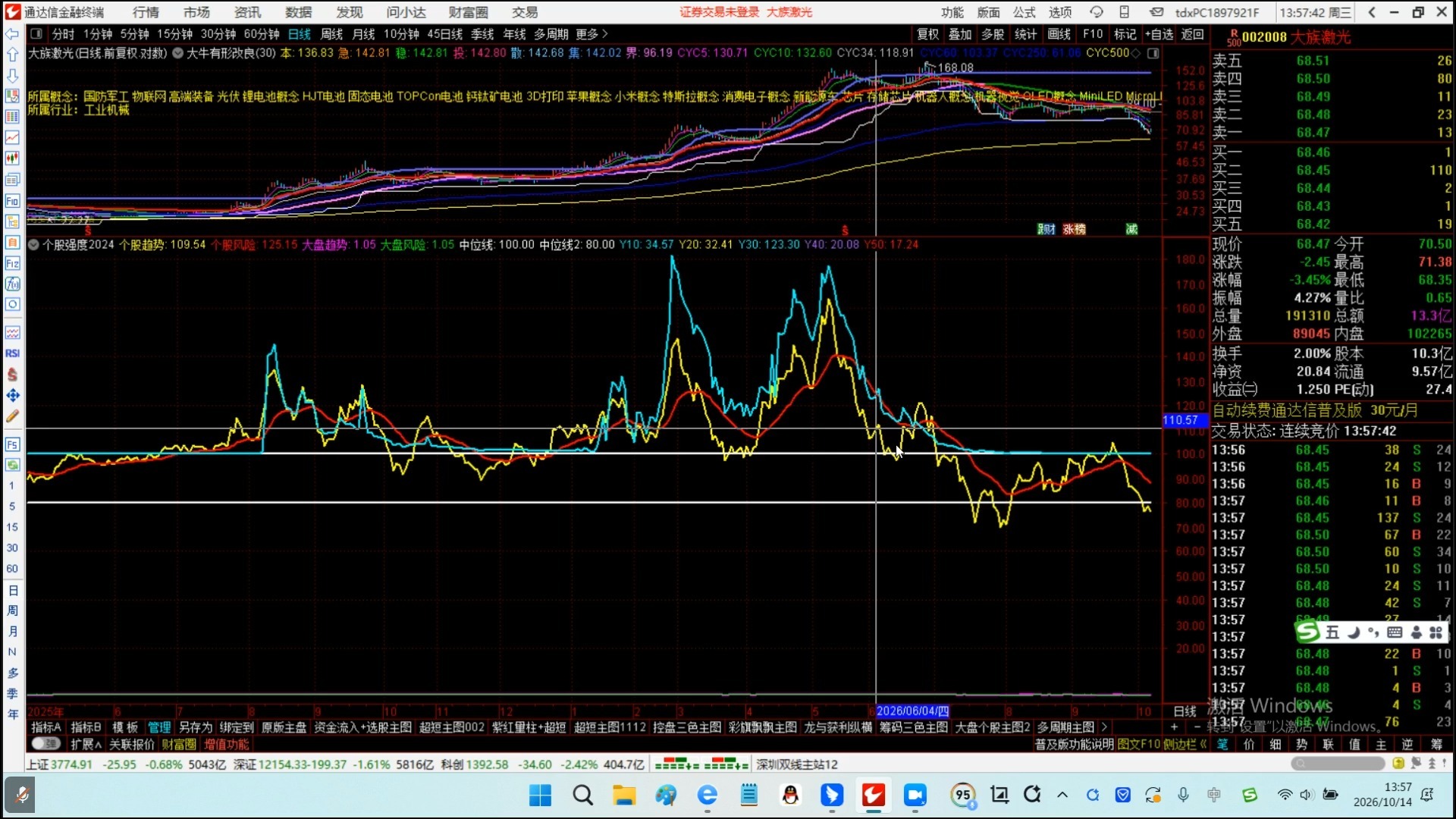The width and height of the screenshot is (1456, 819).
Task: Toggle the circle marker before 大牛有形改良(30)
Action: (177, 53)
